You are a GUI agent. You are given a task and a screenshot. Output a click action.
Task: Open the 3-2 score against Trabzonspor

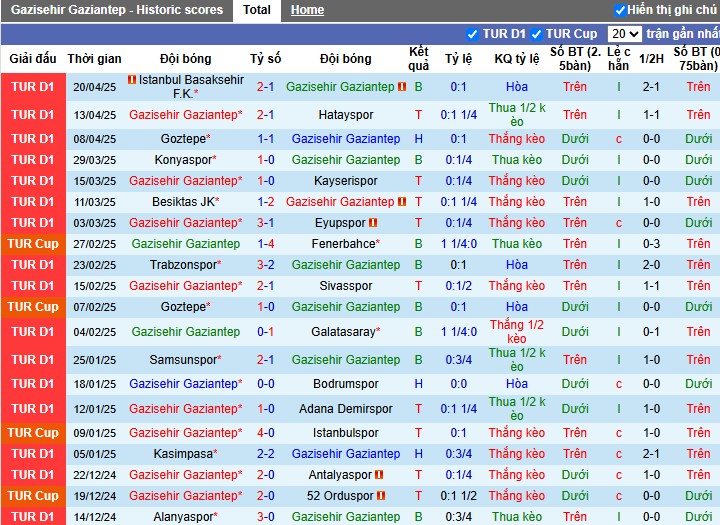(265, 265)
